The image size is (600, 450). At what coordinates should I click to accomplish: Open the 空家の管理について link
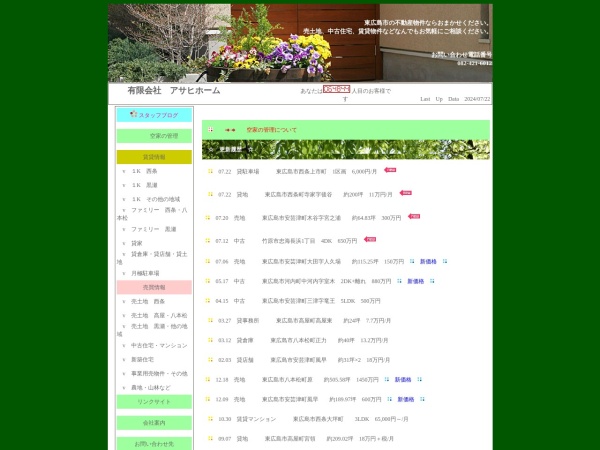(272, 130)
